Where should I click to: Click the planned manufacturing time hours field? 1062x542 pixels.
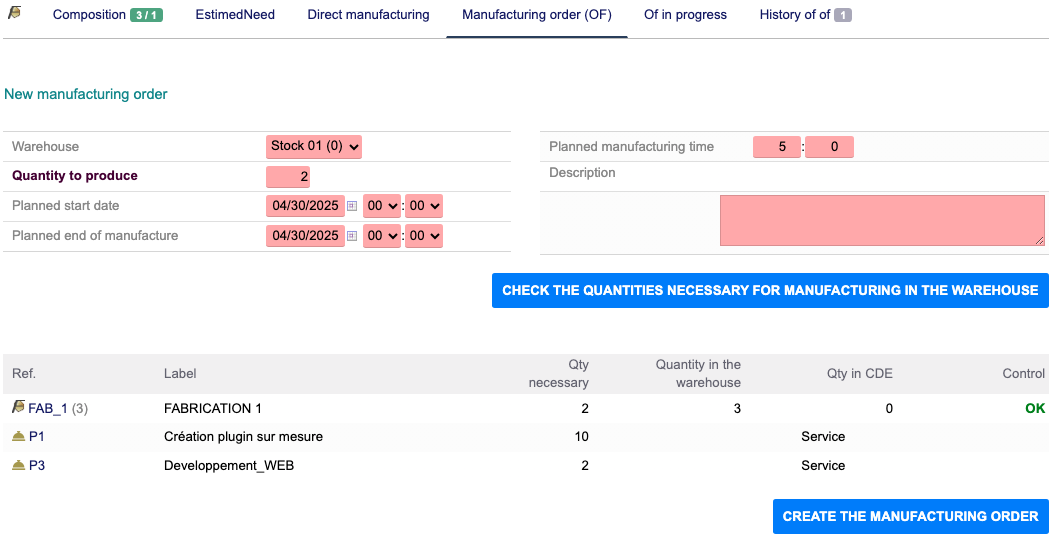pos(777,147)
